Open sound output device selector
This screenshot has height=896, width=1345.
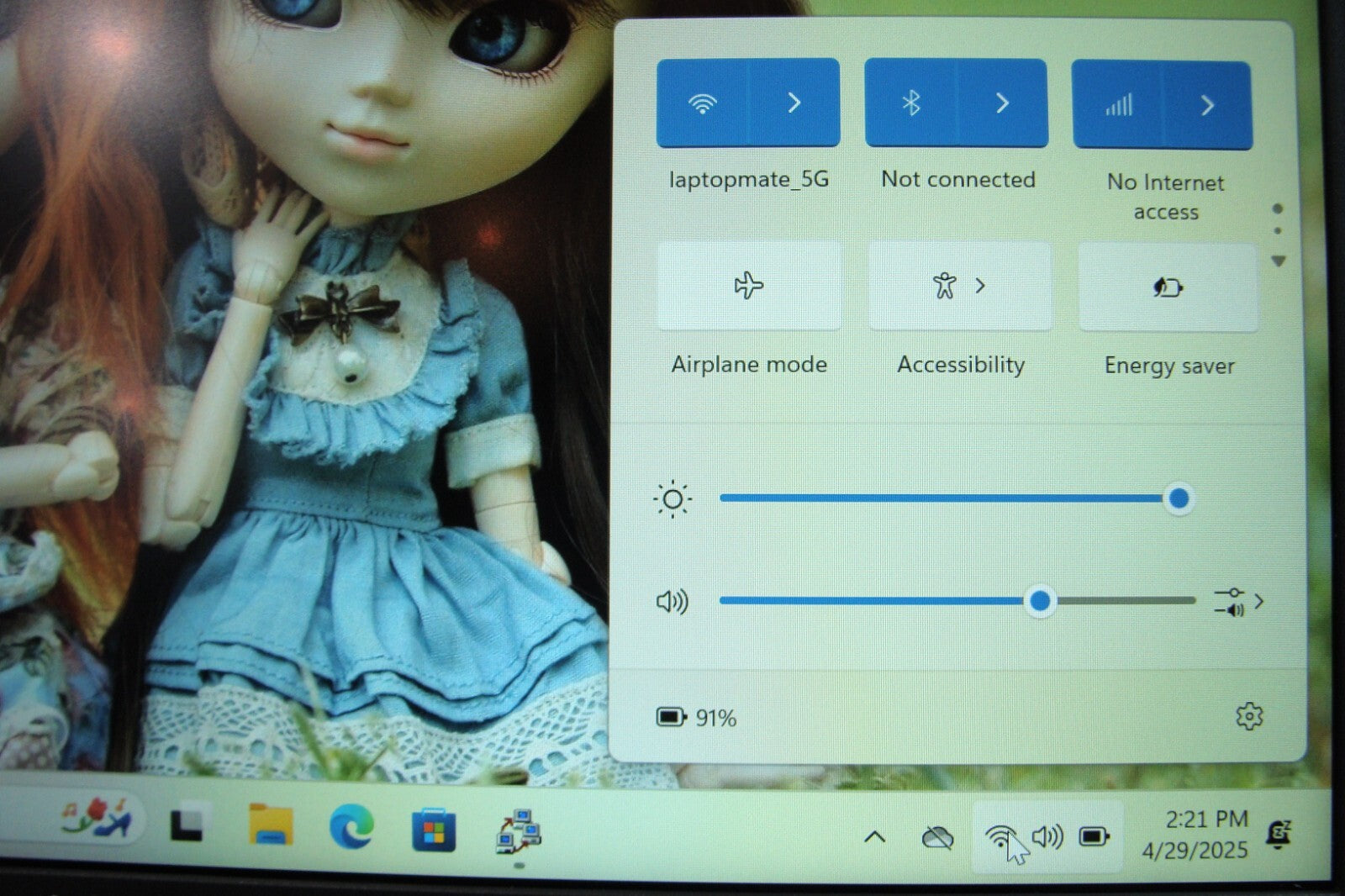coord(1238,602)
